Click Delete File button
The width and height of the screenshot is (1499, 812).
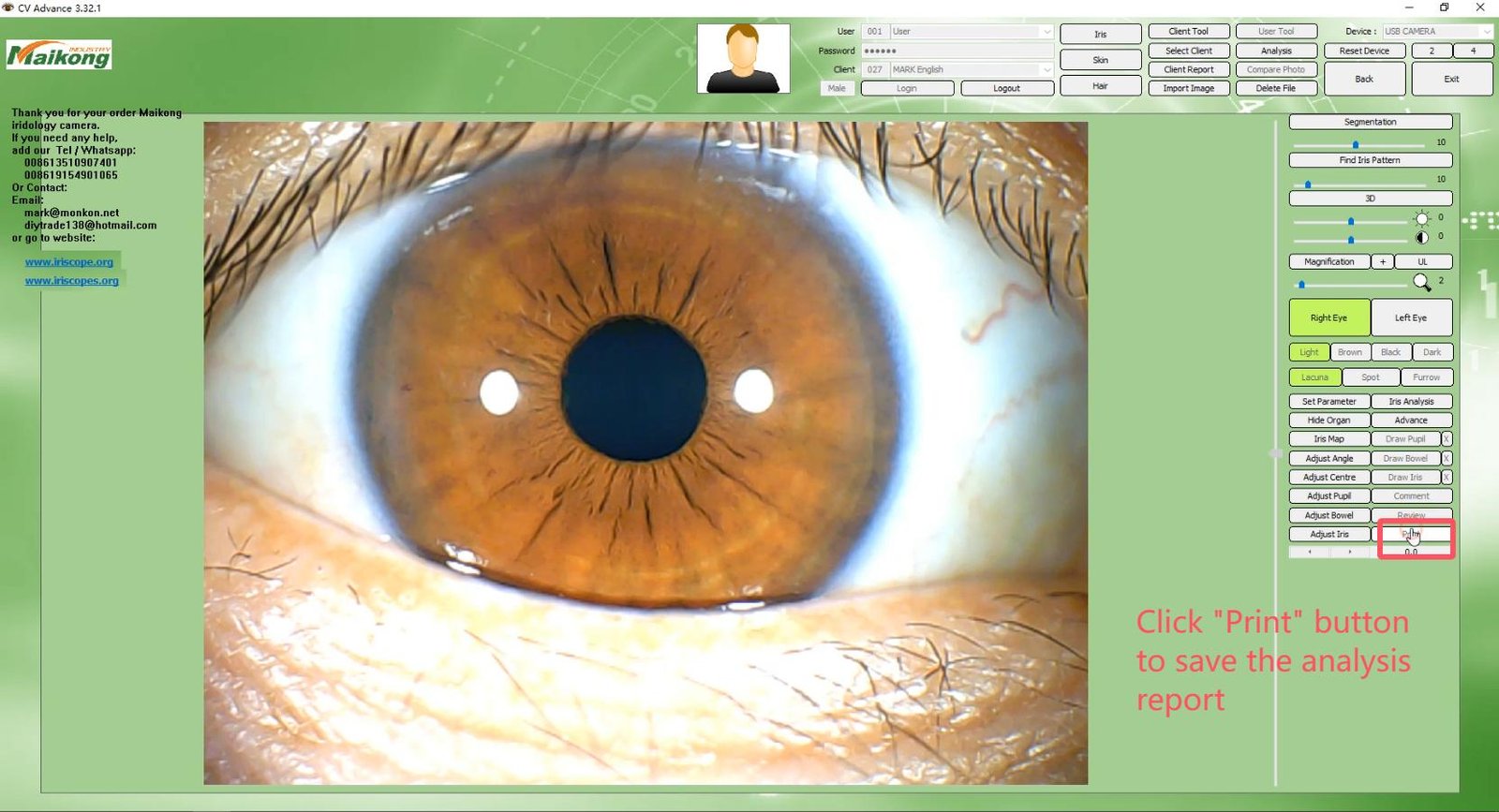pos(1276,88)
